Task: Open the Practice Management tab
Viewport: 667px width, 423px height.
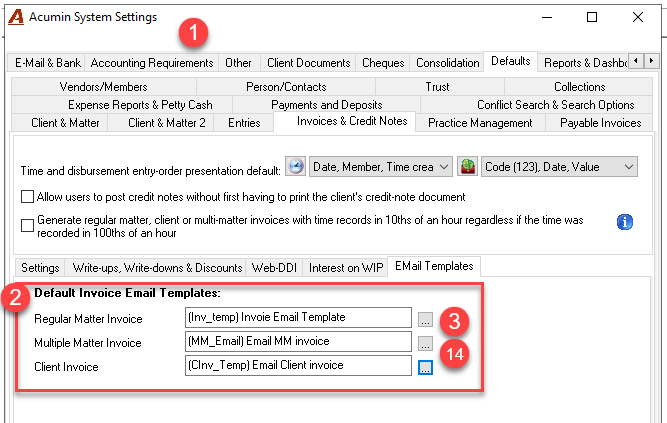Action: [x=480, y=123]
